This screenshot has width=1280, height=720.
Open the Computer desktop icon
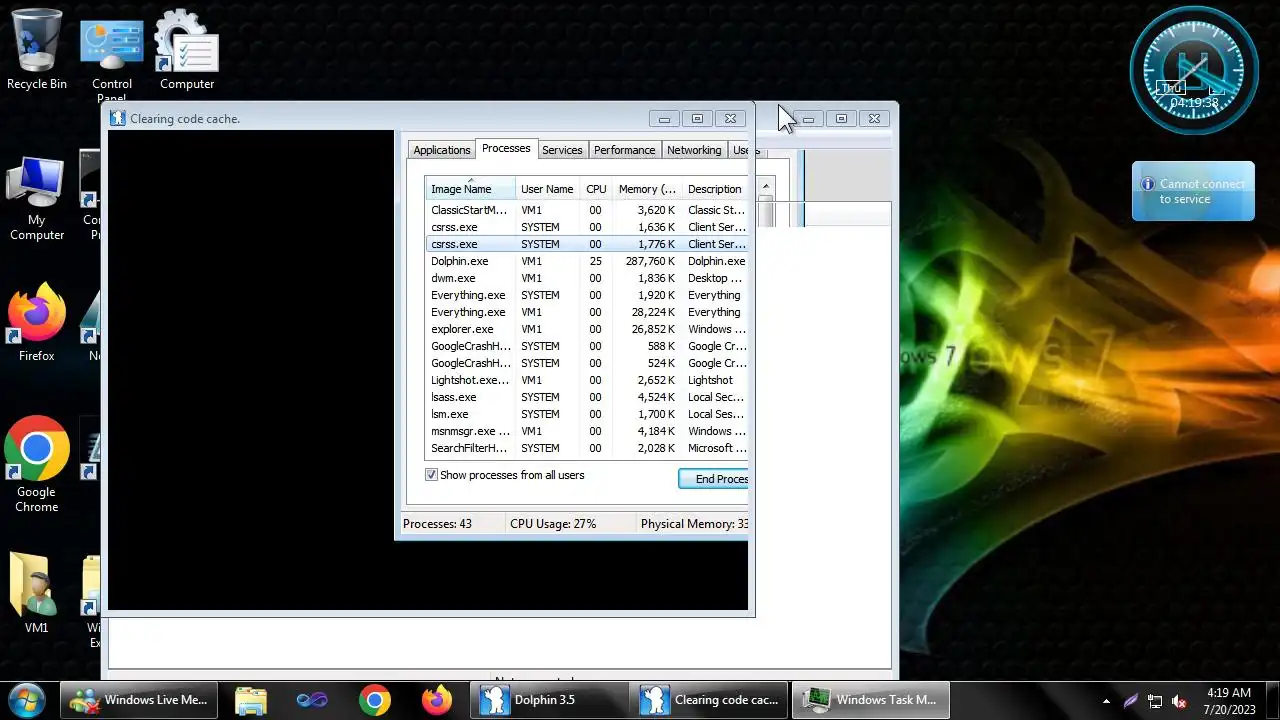pos(187,50)
